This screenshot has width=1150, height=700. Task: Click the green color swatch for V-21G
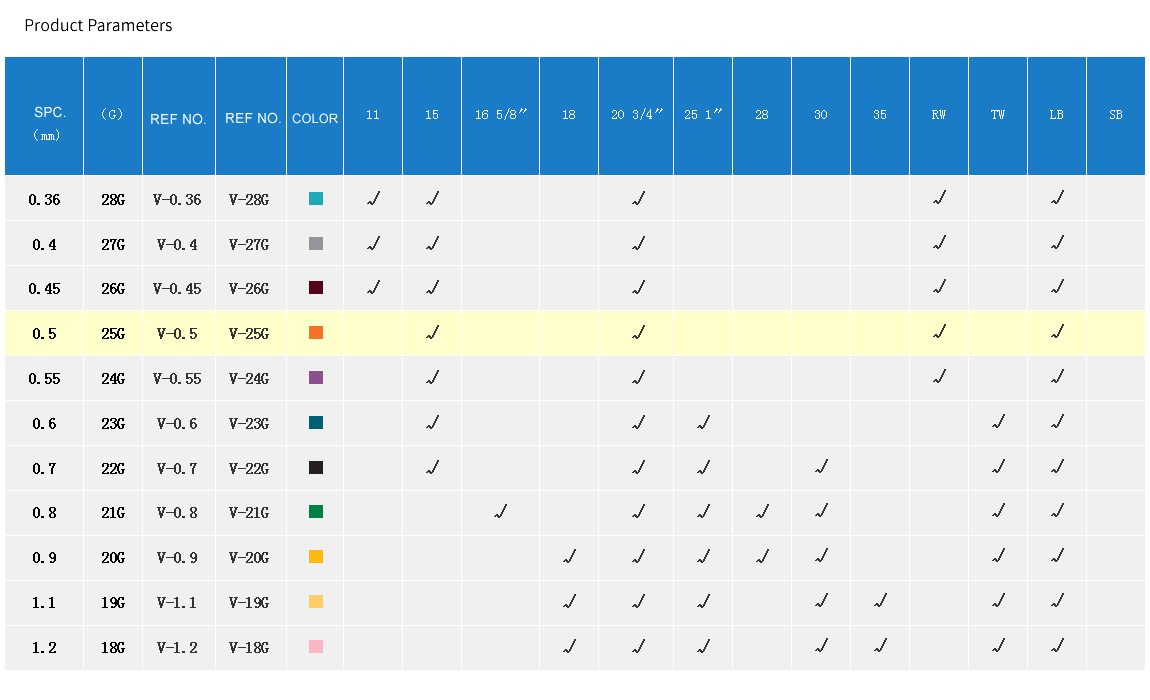(x=316, y=512)
